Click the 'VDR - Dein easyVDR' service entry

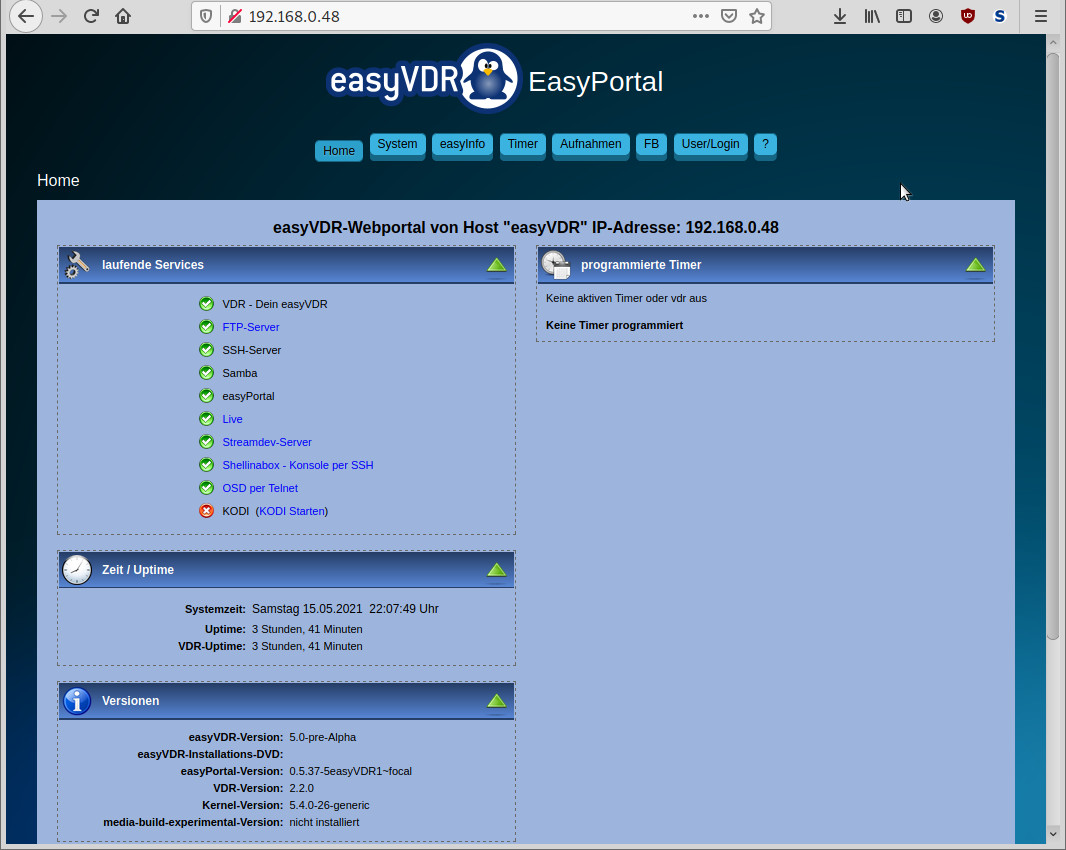point(275,304)
